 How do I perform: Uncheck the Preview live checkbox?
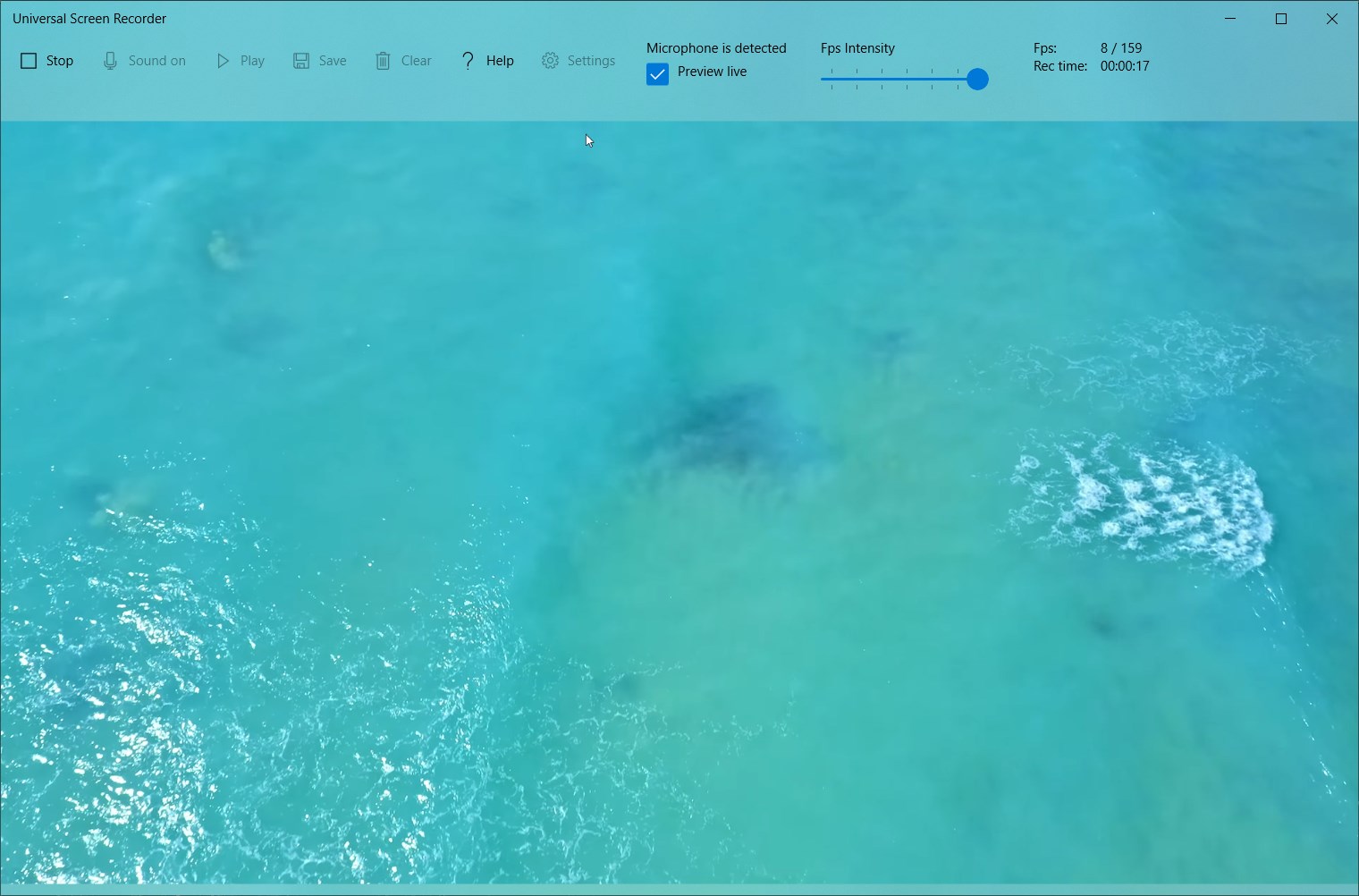(x=658, y=73)
